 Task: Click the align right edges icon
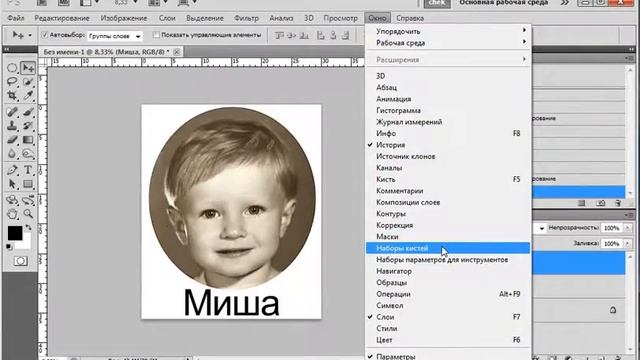pos(345,36)
